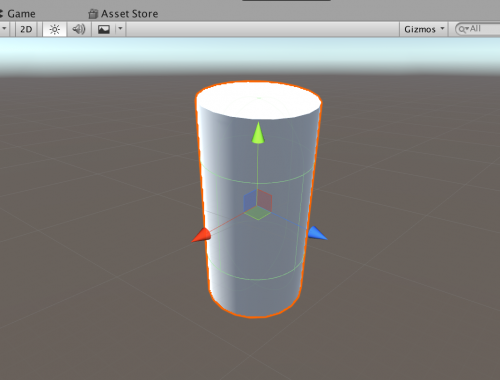This screenshot has width=500, height=380.
Task: Toggle 2D view mode button
Action: click(x=26, y=29)
